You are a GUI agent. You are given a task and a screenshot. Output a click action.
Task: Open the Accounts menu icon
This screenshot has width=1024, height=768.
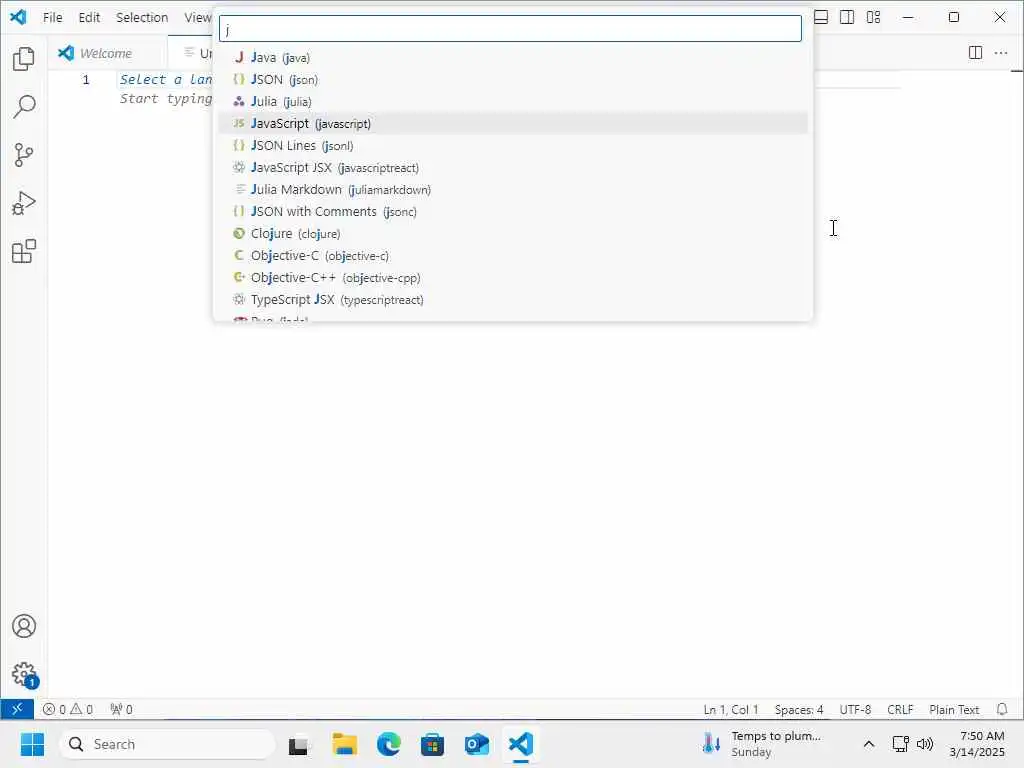pos(24,626)
